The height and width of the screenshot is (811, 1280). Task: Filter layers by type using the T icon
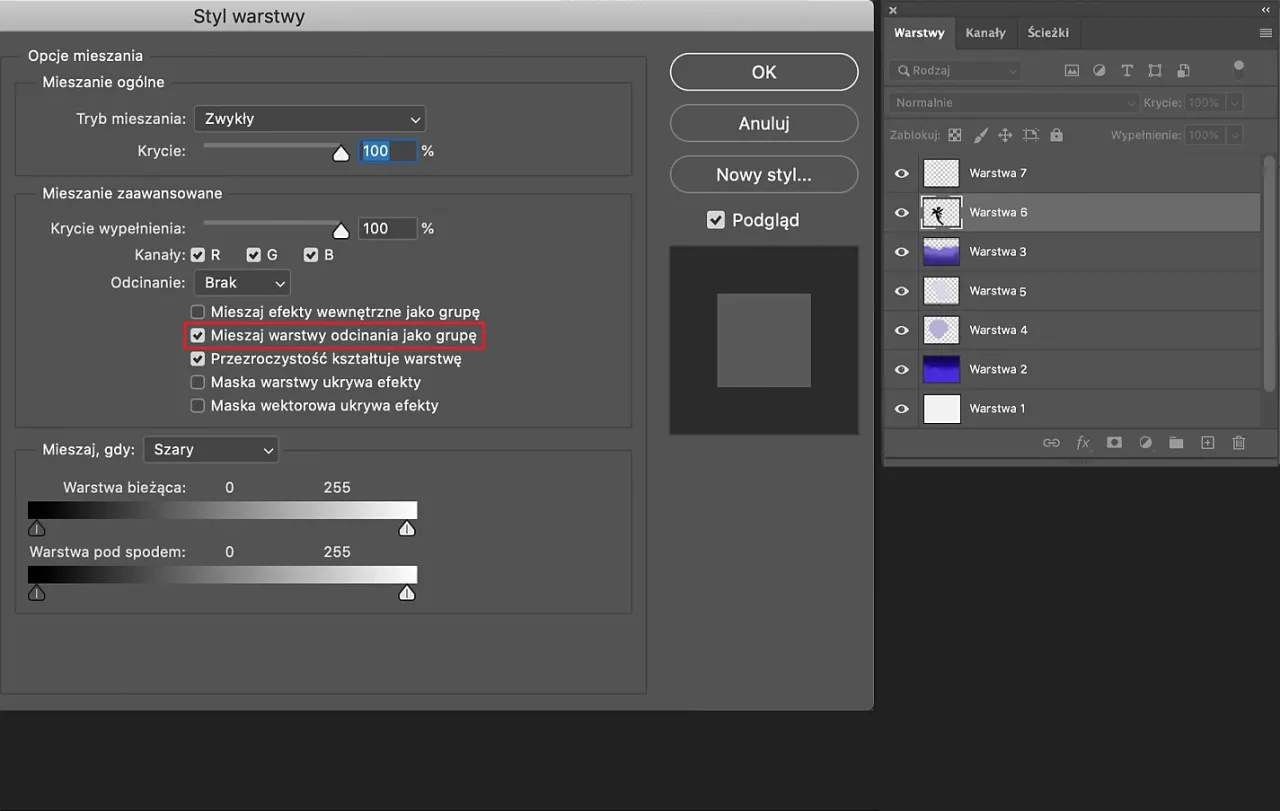[x=1127, y=70]
